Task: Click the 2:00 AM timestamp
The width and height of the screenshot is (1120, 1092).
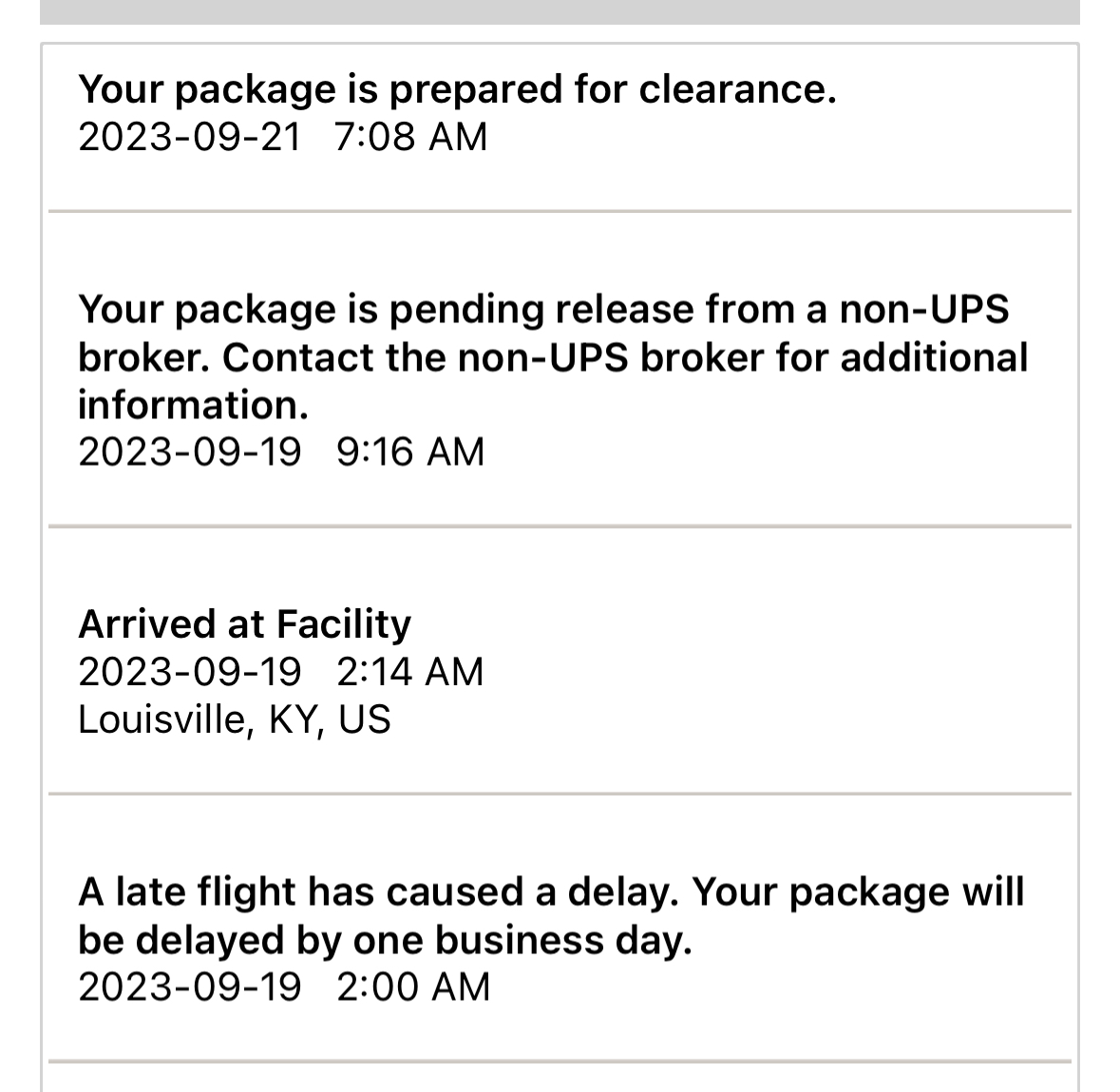Action: [x=412, y=987]
